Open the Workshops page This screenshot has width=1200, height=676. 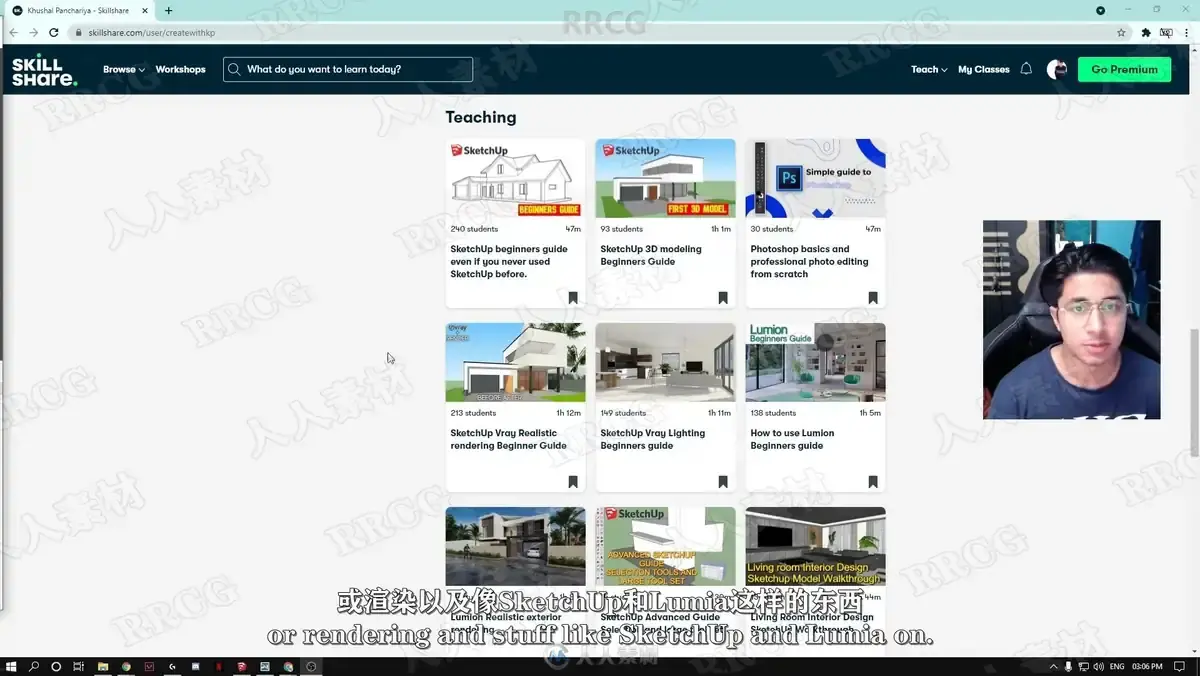coord(181,69)
